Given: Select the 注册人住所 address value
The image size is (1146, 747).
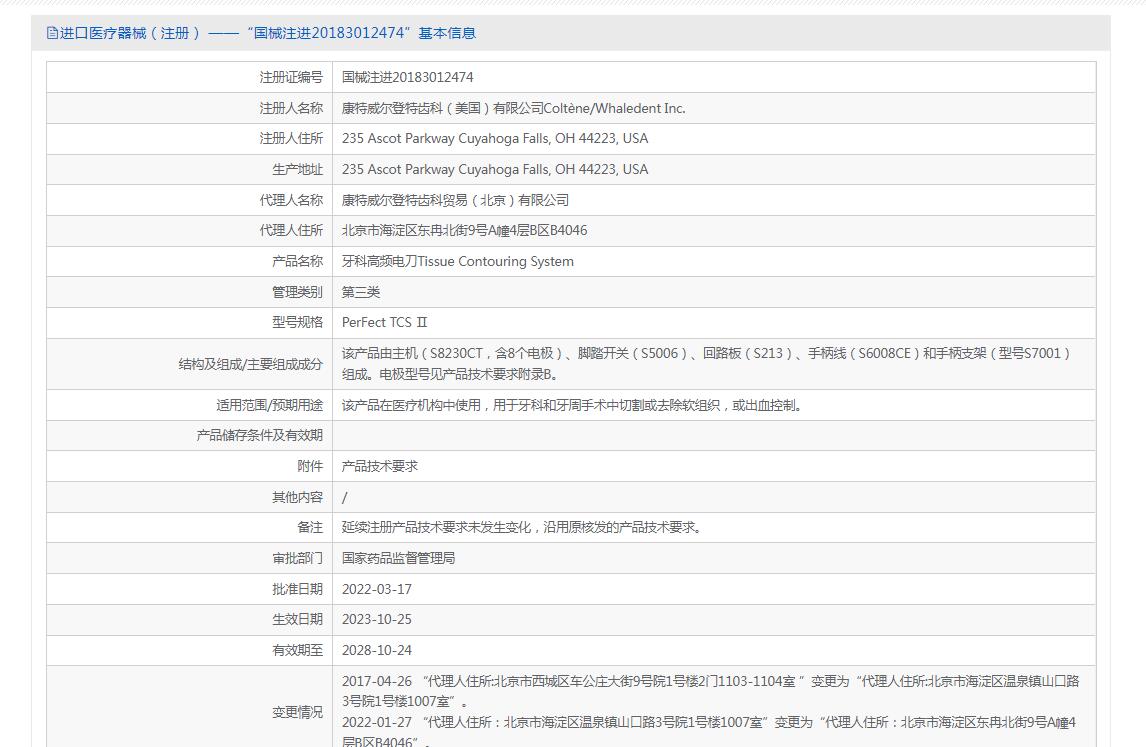Looking at the screenshot, I should point(495,138).
